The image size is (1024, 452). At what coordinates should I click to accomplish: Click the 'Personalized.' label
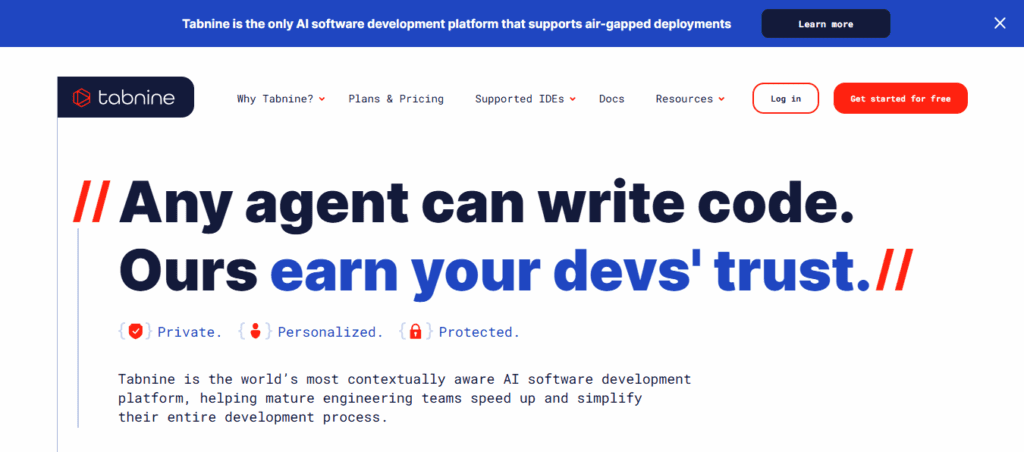pyautogui.click(x=330, y=332)
